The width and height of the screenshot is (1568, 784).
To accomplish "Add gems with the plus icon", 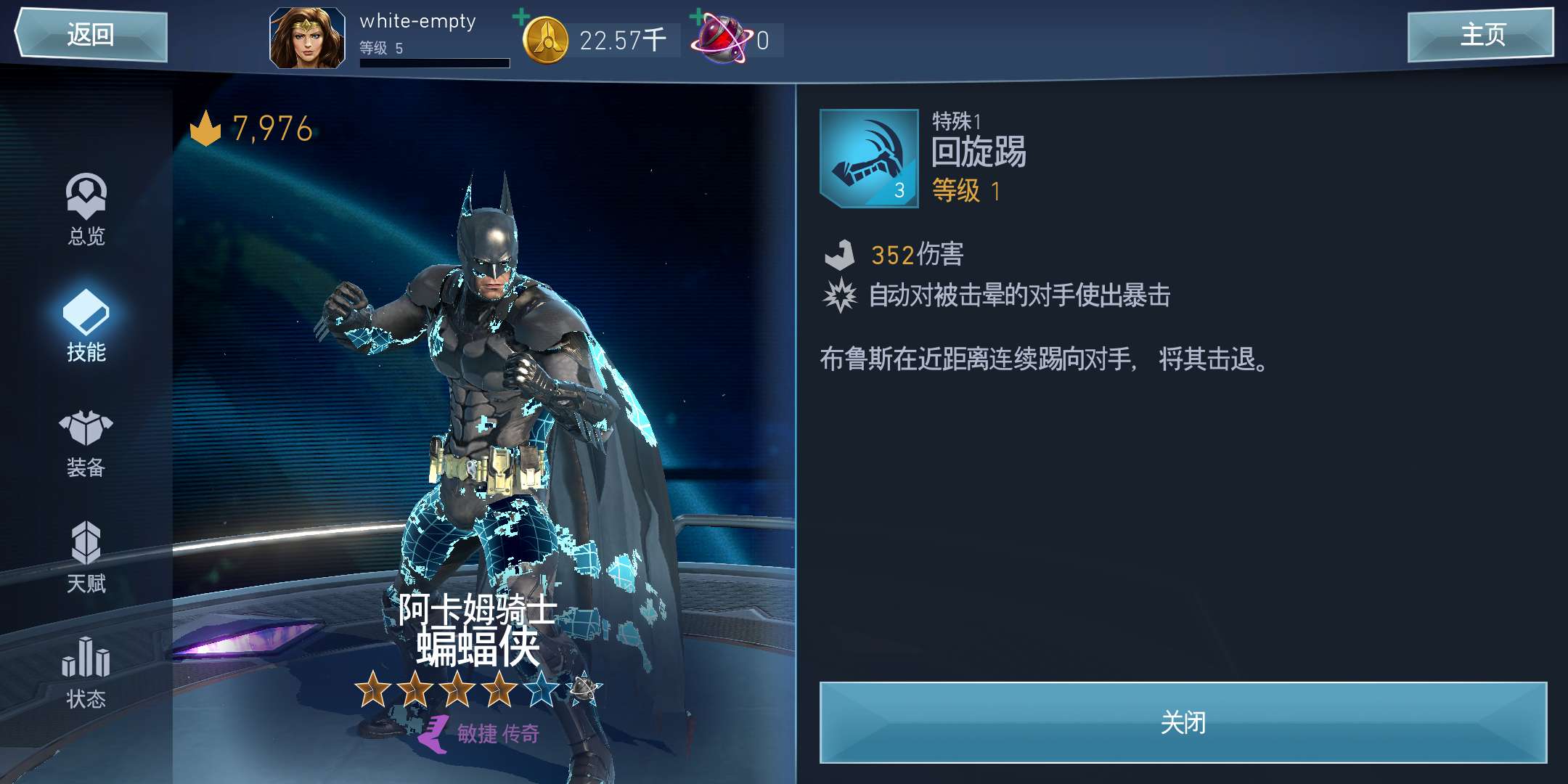I will (697, 15).
